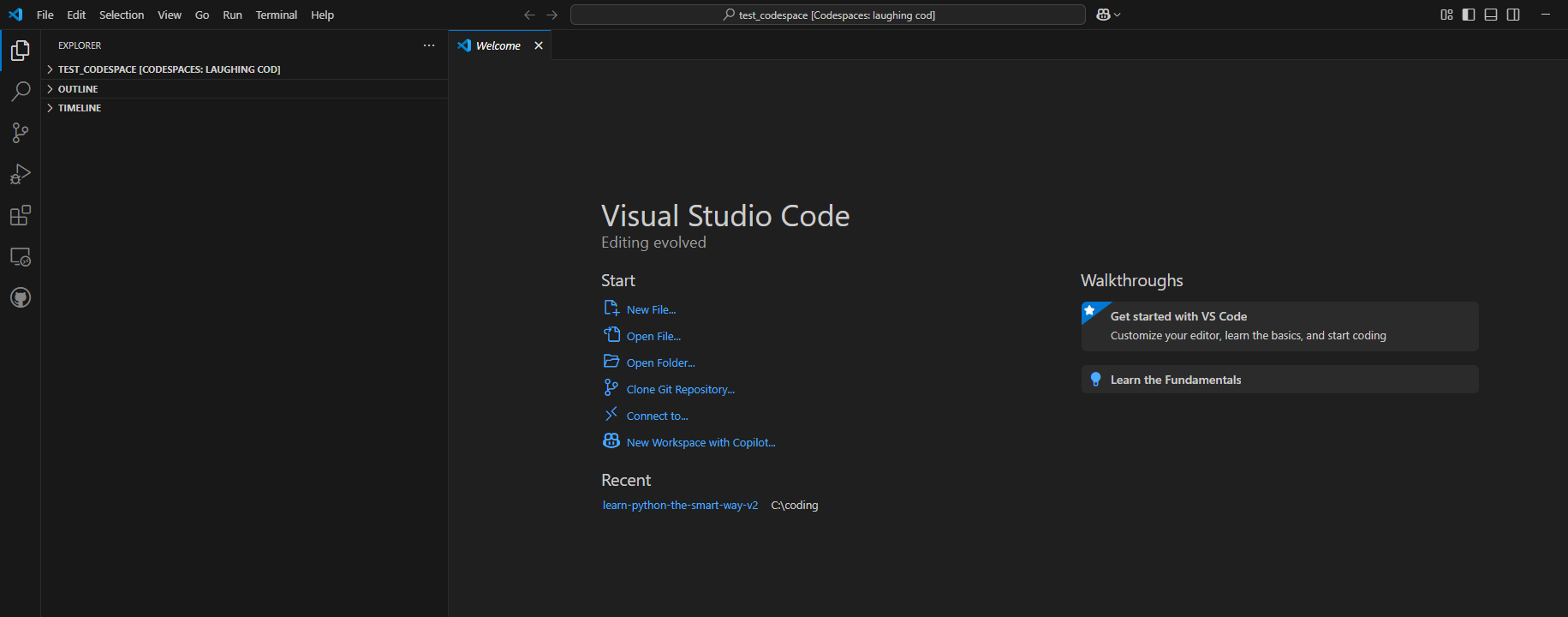
Task: Open the Remote Explorer view
Action: tap(21, 256)
